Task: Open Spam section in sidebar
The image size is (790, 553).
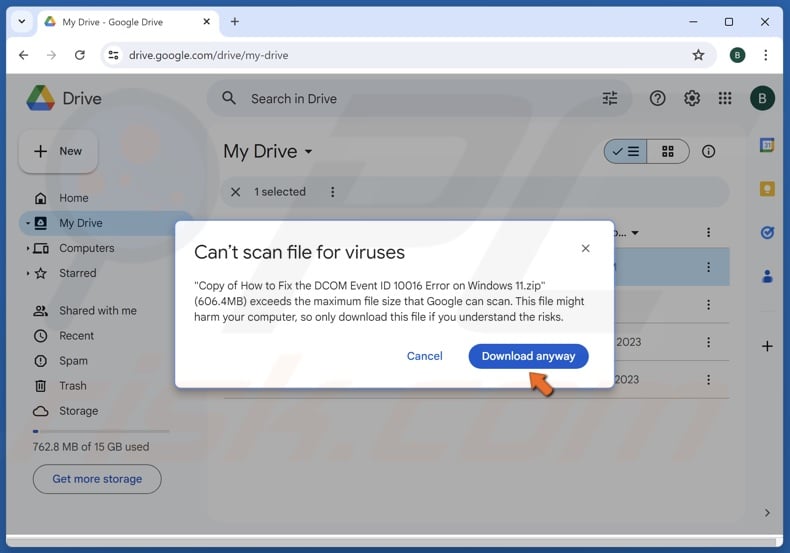Action: [73, 361]
